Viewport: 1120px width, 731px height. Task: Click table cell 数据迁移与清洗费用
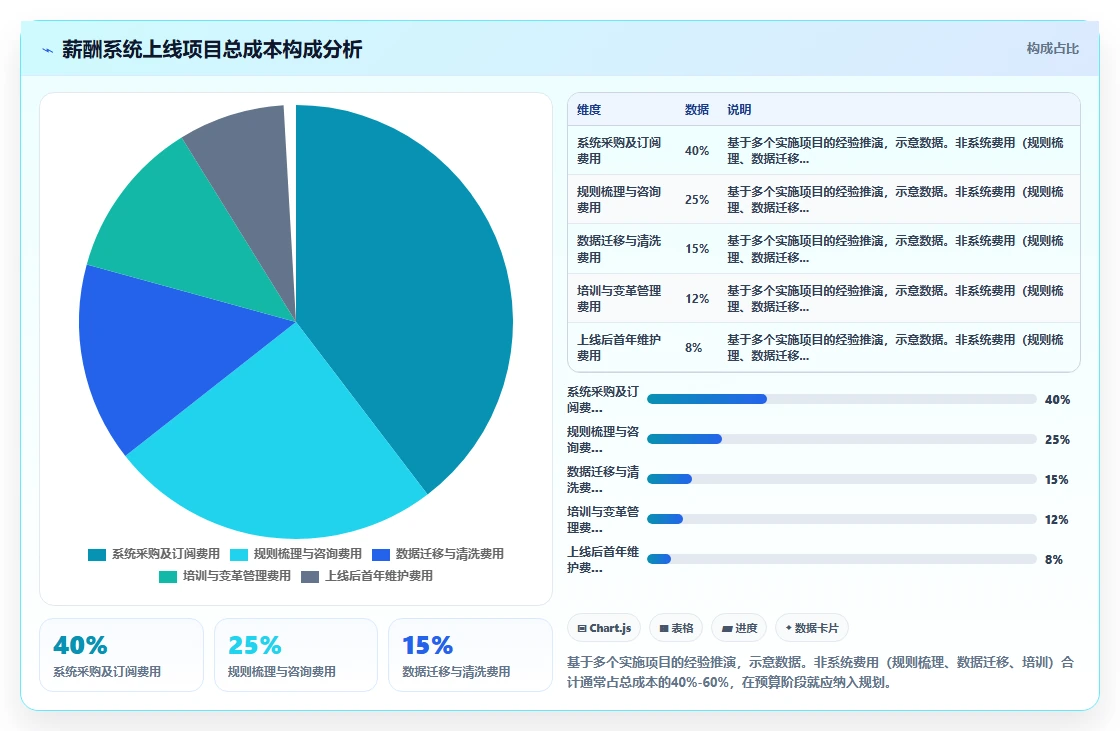point(619,249)
